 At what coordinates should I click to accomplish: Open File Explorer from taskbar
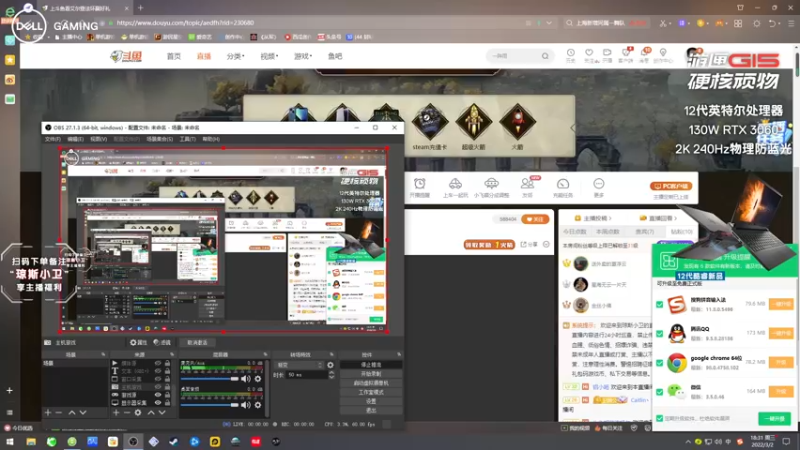31,441
